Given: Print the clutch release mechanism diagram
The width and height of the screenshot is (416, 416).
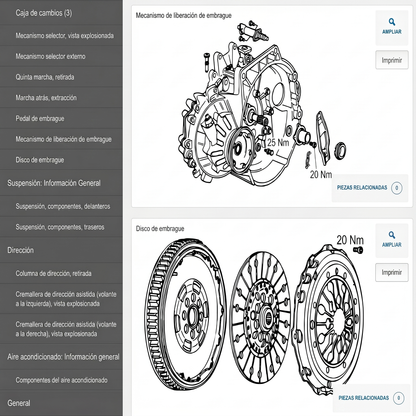Looking at the screenshot, I should click(x=392, y=60).
